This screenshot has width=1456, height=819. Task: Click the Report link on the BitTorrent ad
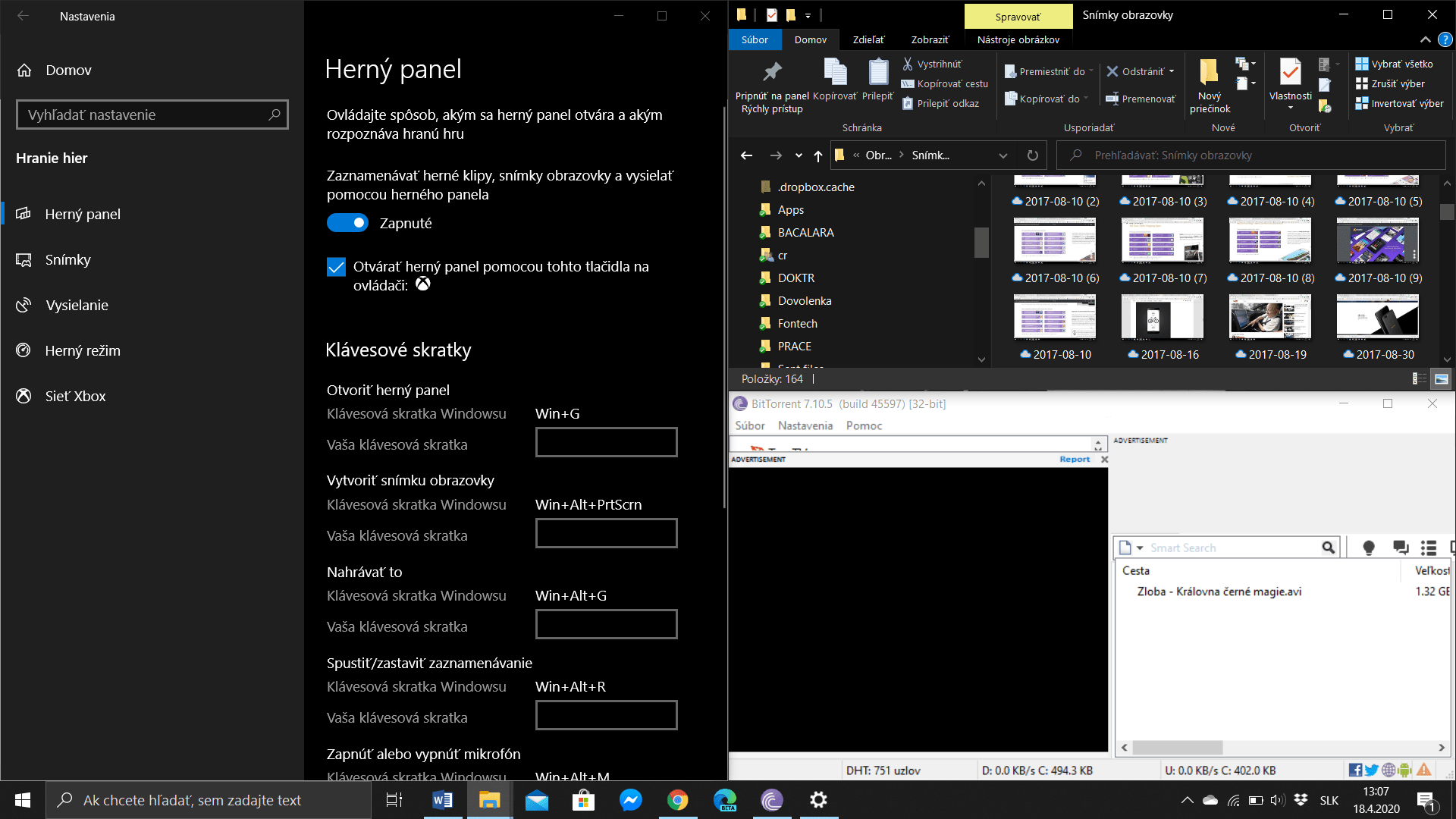click(x=1075, y=460)
